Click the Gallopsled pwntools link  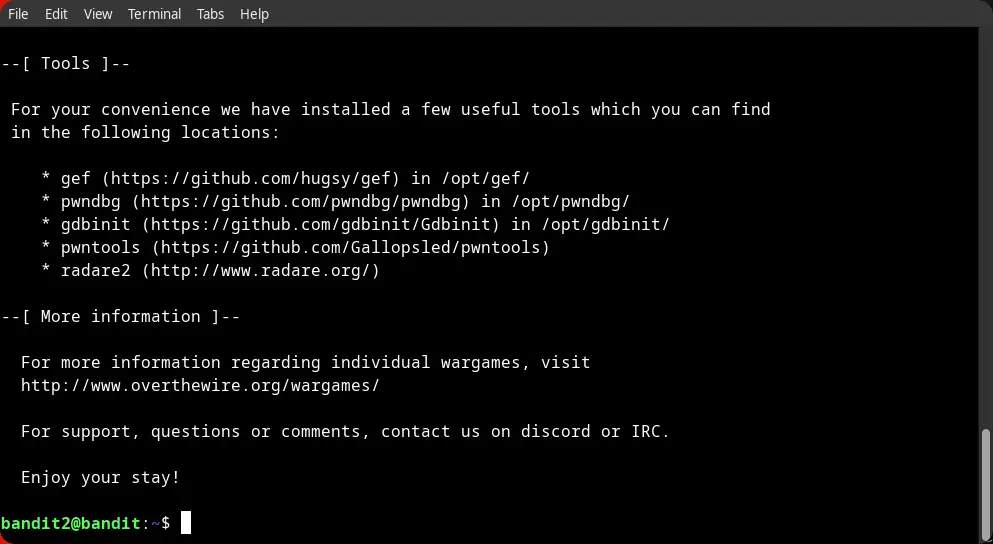click(x=355, y=247)
